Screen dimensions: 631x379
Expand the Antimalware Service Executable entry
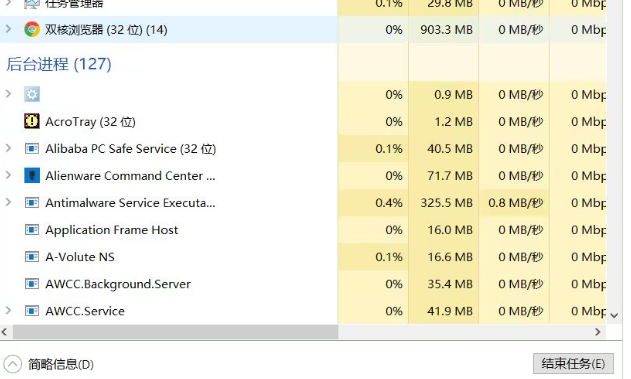coord(8,202)
